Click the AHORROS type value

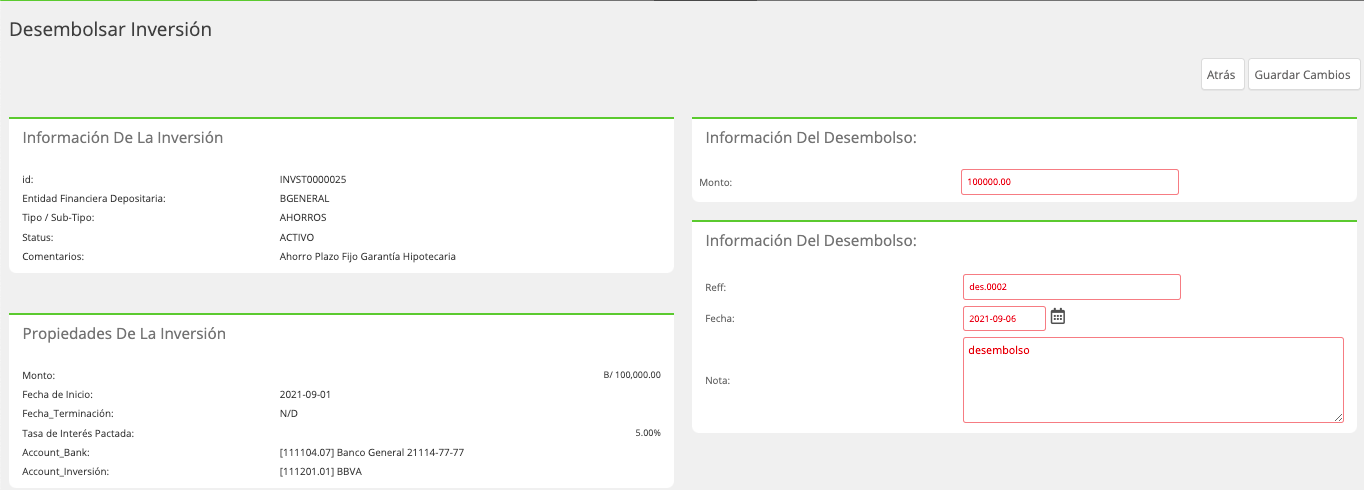click(303, 218)
